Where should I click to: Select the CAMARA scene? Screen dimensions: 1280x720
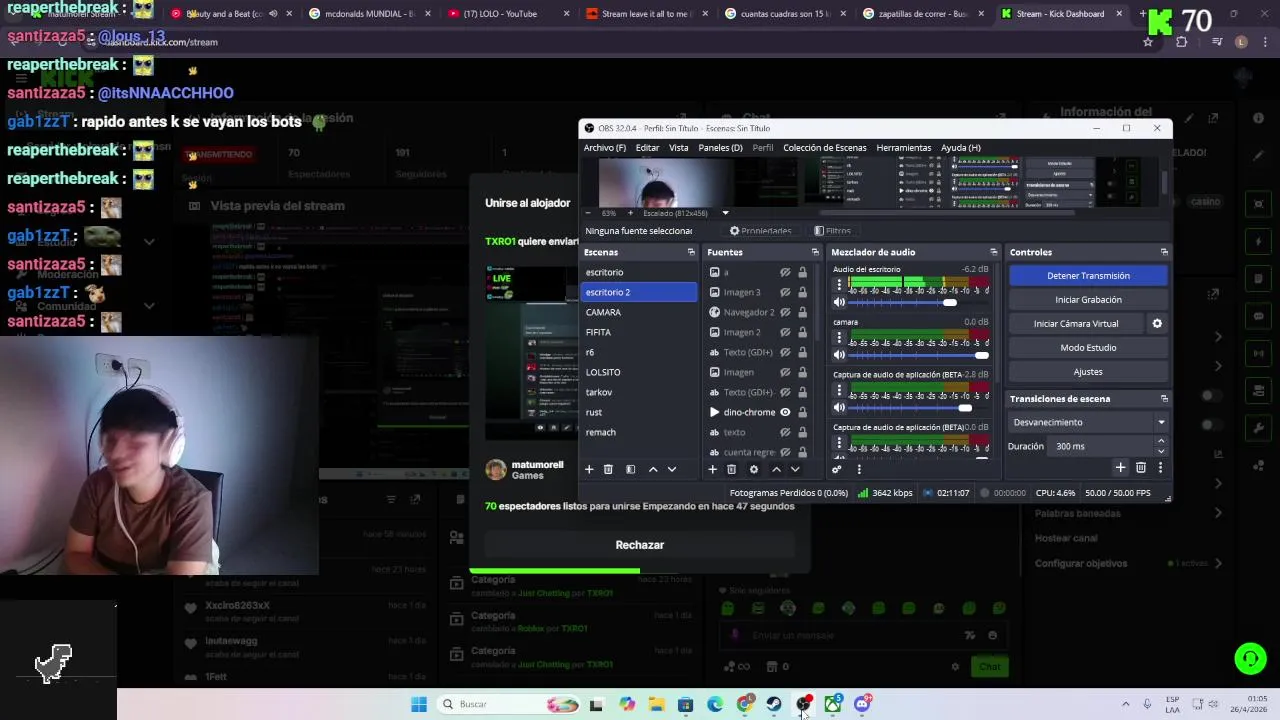pyautogui.click(x=639, y=312)
